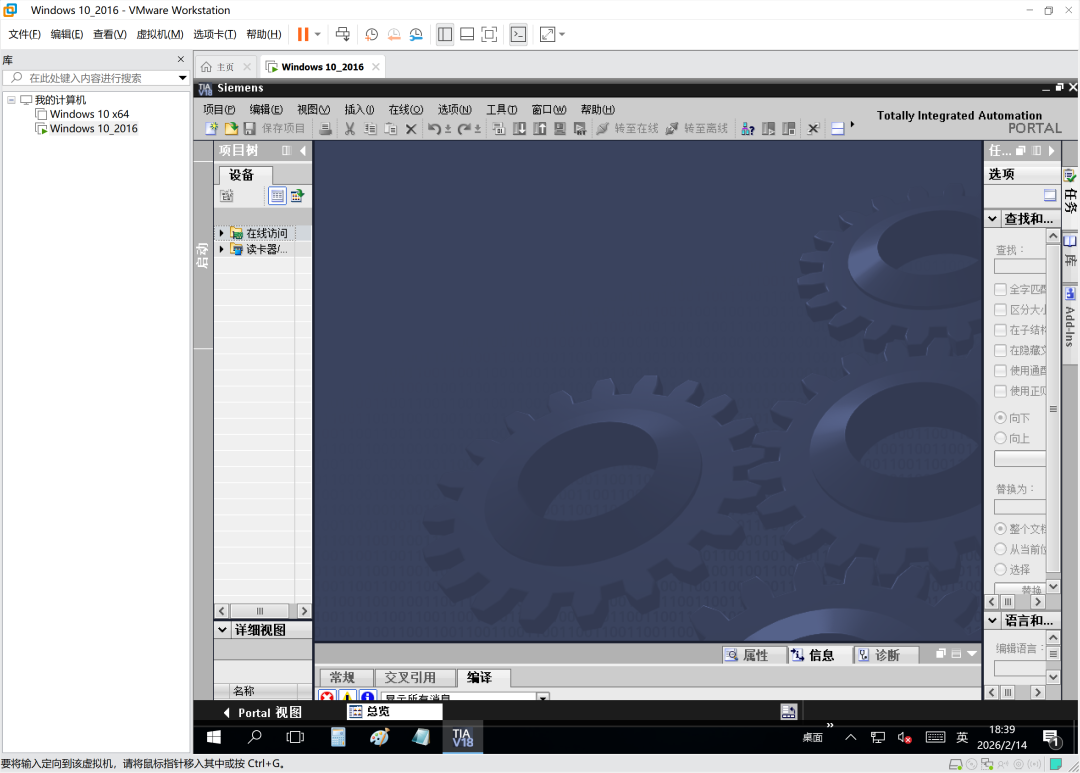The width and height of the screenshot is (1080, 773).
Task: Open VMware library search dropdown arrow
Action: pyautogui.click(x=183, y=78)
